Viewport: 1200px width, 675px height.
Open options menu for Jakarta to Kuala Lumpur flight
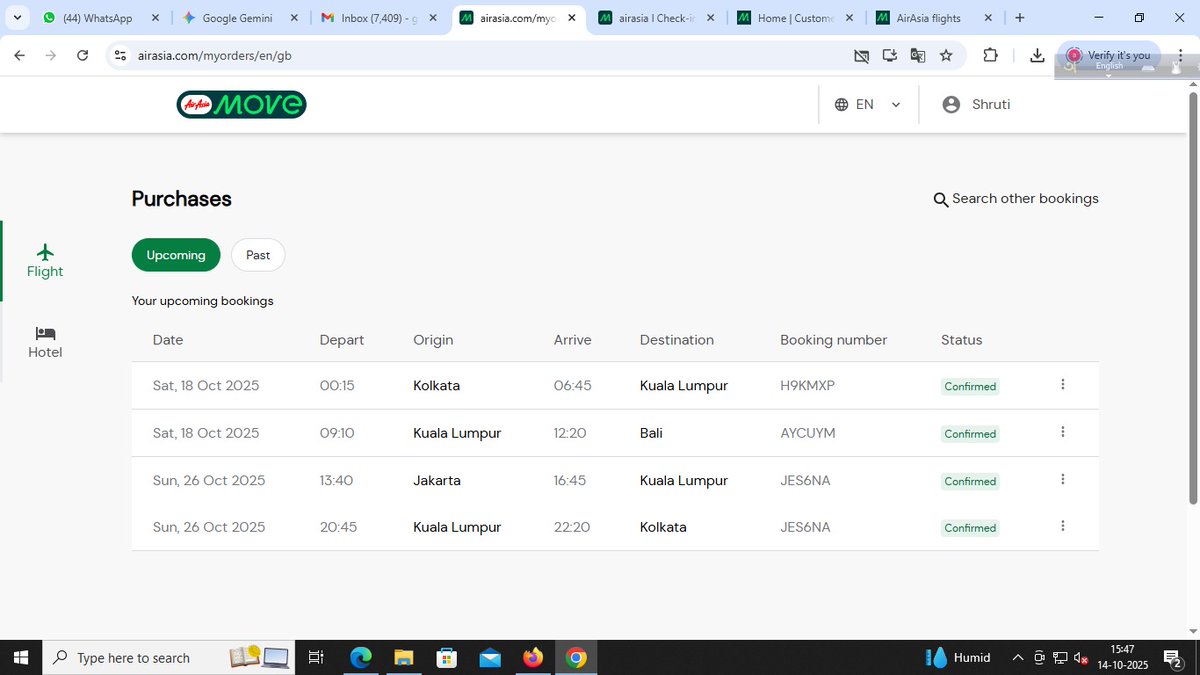(x=1062, y=480)
